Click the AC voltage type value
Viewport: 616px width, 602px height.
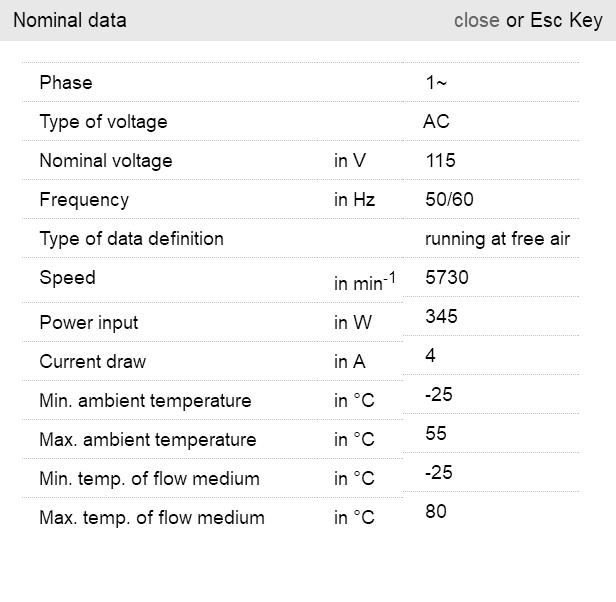click(437, 122)
